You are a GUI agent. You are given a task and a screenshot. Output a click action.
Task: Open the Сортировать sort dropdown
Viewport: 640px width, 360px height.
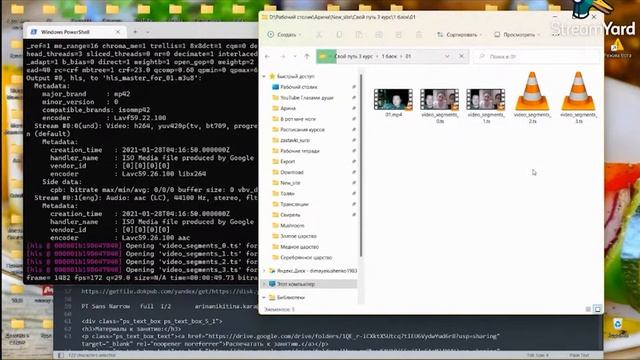pyautogui.click(x=459, y=35)
